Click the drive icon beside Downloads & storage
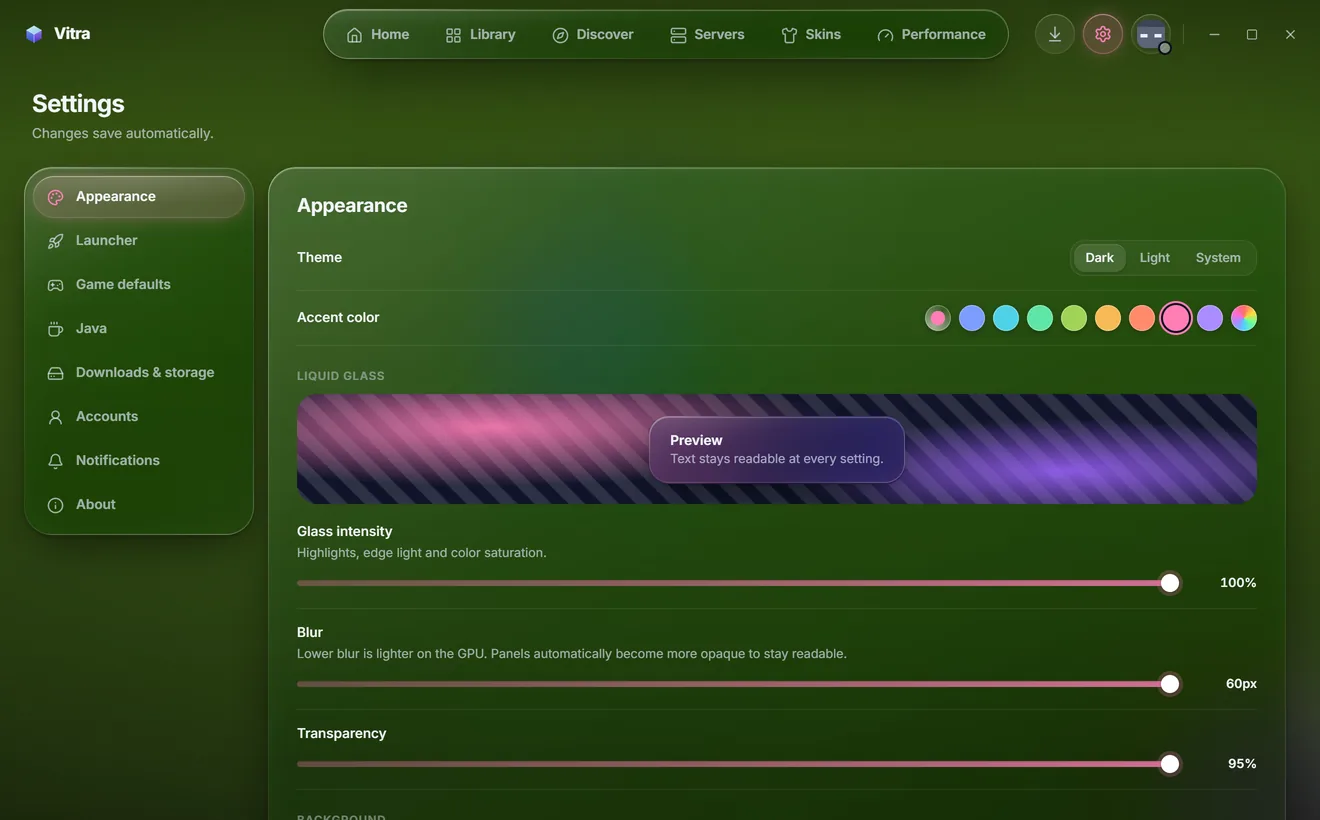 tap(55, 373)
